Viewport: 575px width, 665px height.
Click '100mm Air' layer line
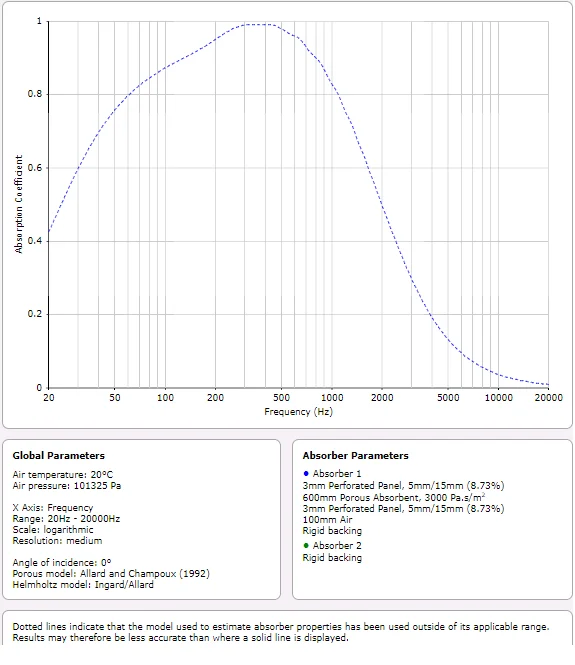[327, 520]
